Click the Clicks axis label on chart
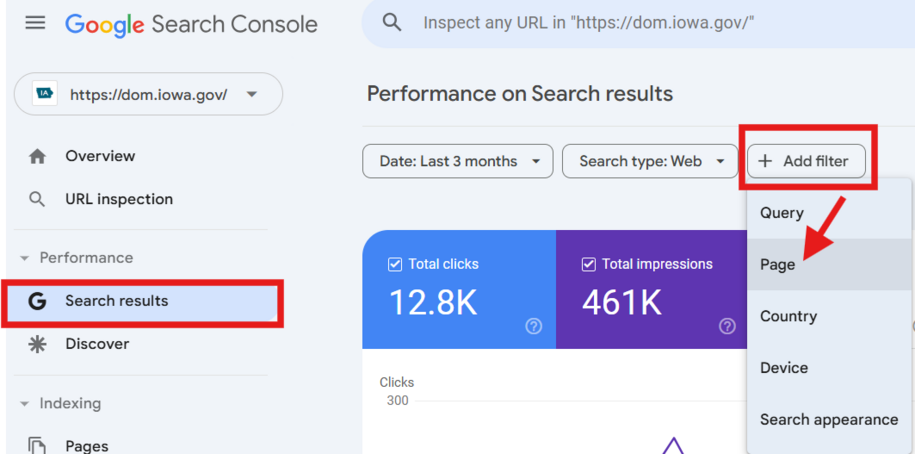 (x=397, y=383)
